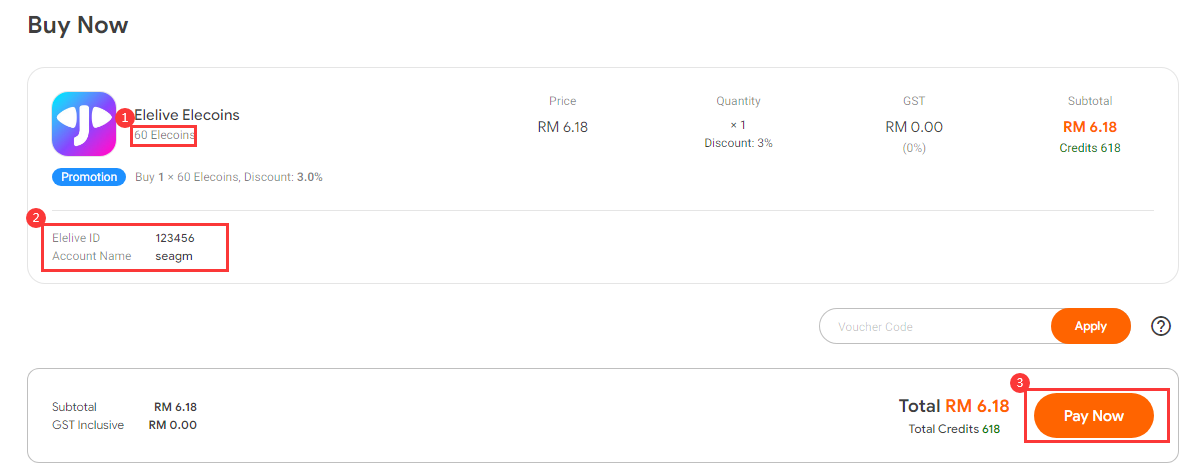Select the 60 Elecoins denomination text
1194x470 pixels.
point(164,136)
